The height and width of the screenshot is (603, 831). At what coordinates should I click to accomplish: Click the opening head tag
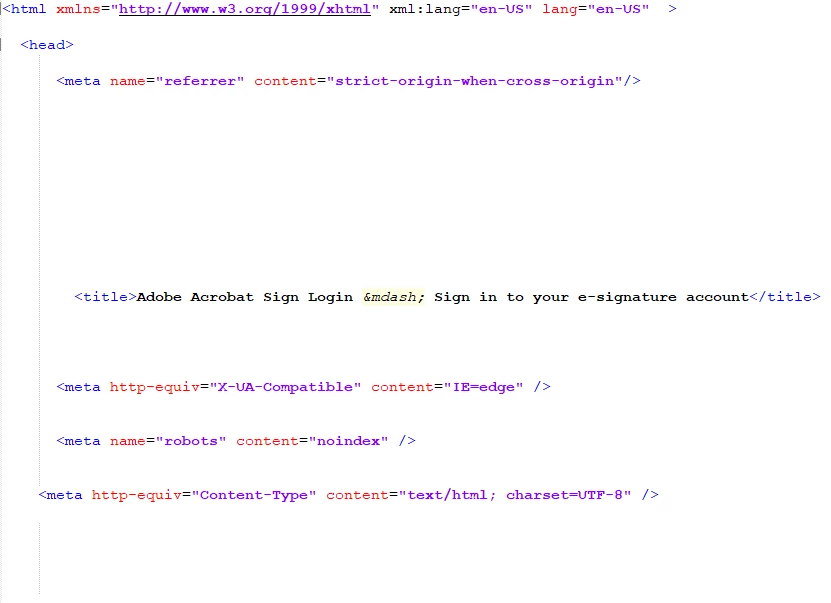point(47,45)
